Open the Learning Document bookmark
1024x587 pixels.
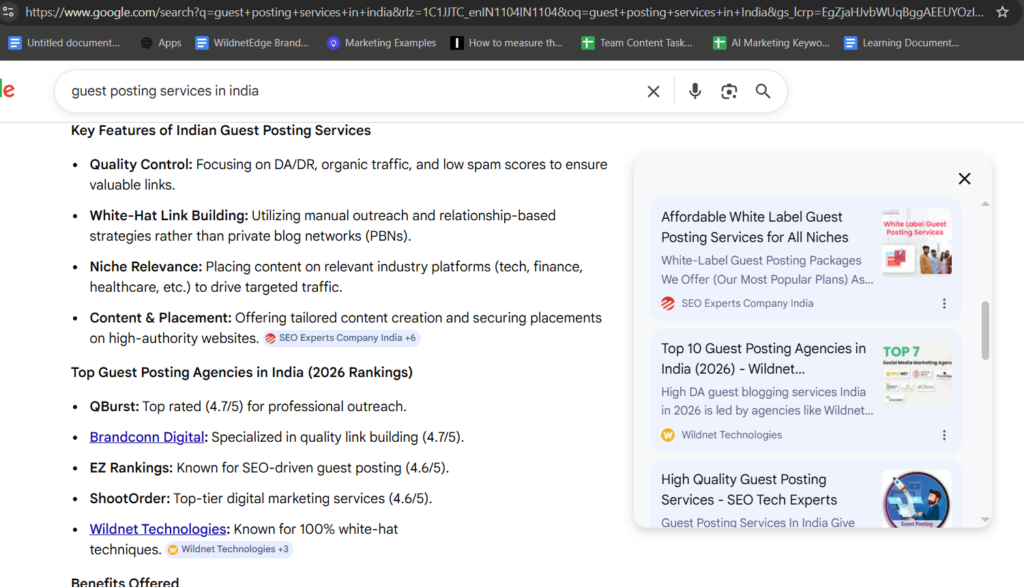pyautogui.click(x=902, y=43)
